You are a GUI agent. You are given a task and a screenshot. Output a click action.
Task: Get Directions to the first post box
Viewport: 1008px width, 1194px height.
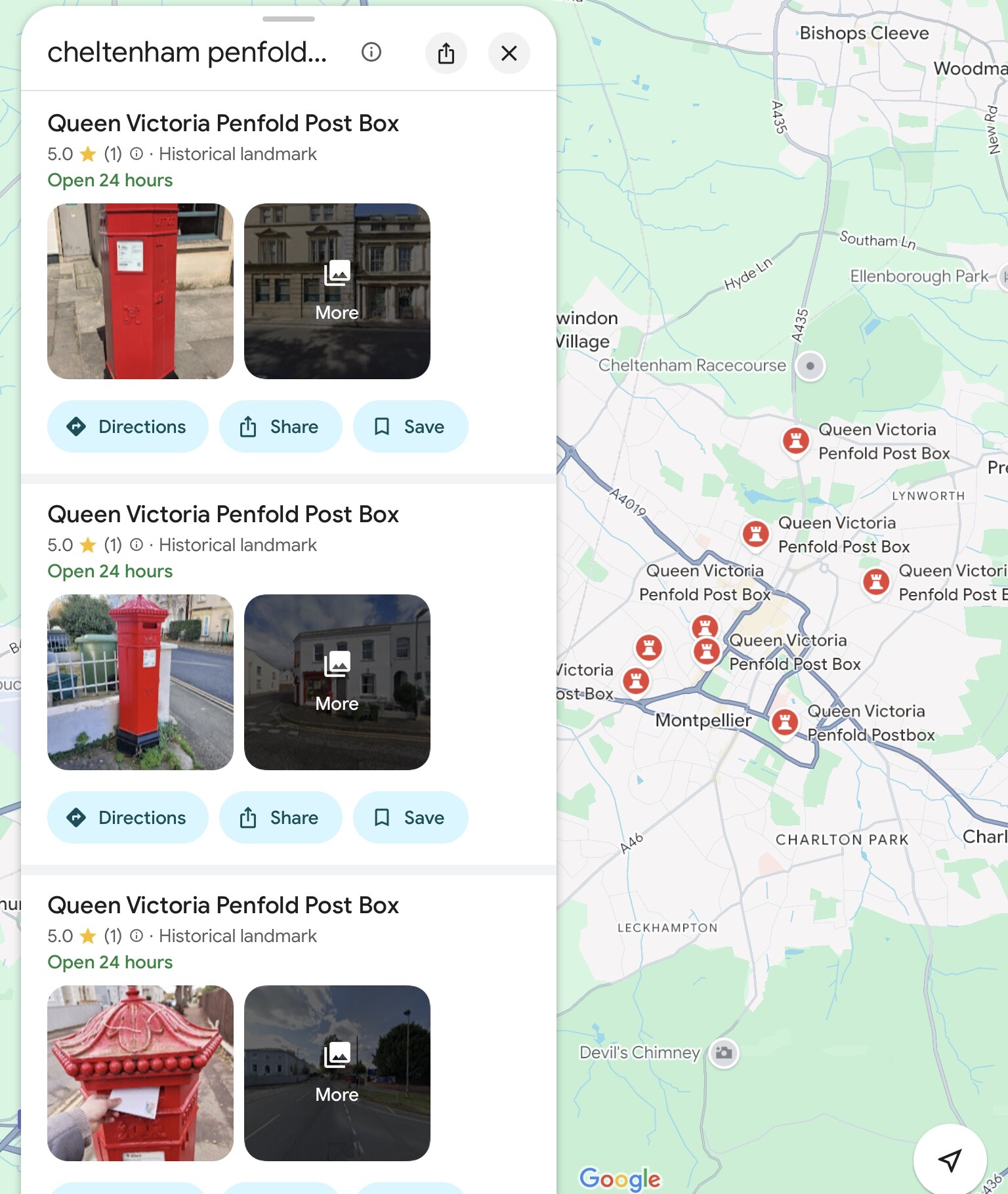[128, 426]
